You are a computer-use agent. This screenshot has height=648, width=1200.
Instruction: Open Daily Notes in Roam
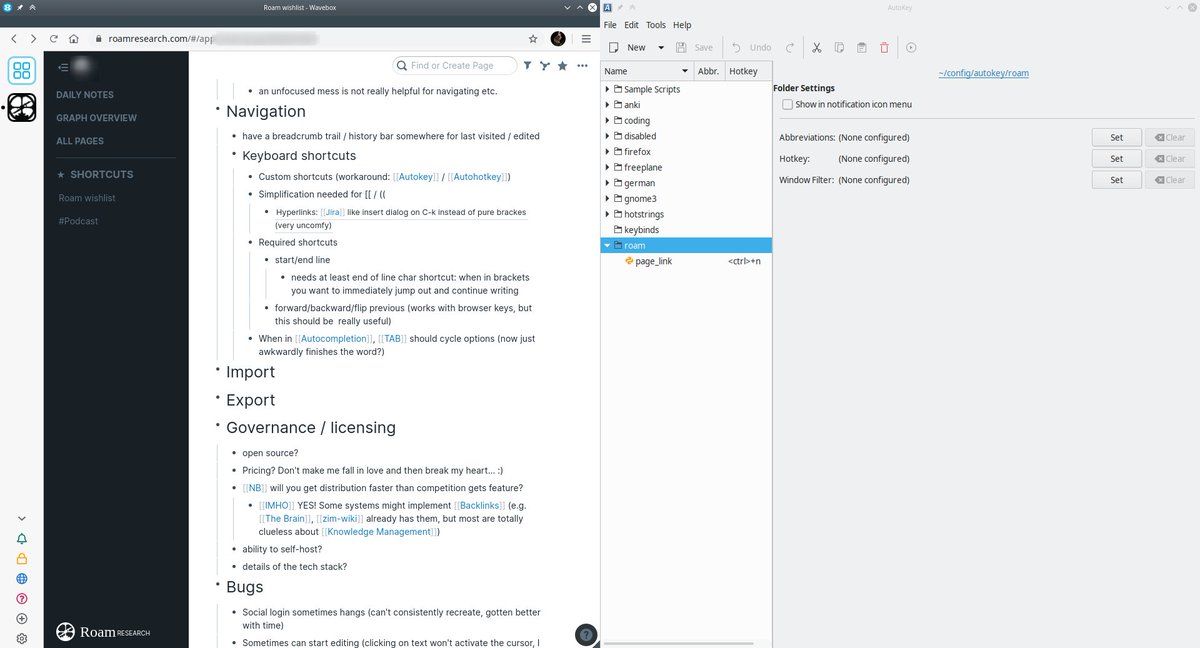[85, 95]
